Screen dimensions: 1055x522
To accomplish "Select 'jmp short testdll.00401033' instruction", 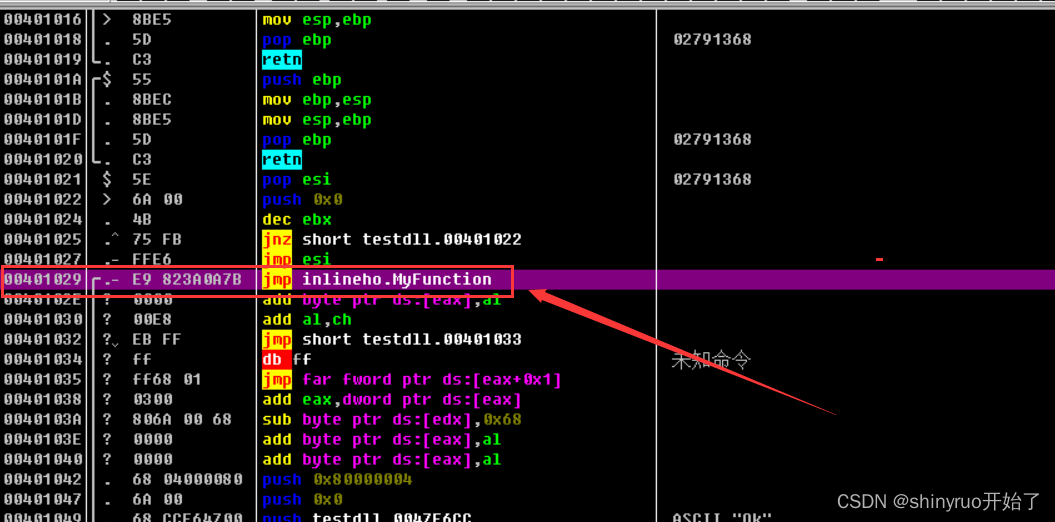I will 392,339.
